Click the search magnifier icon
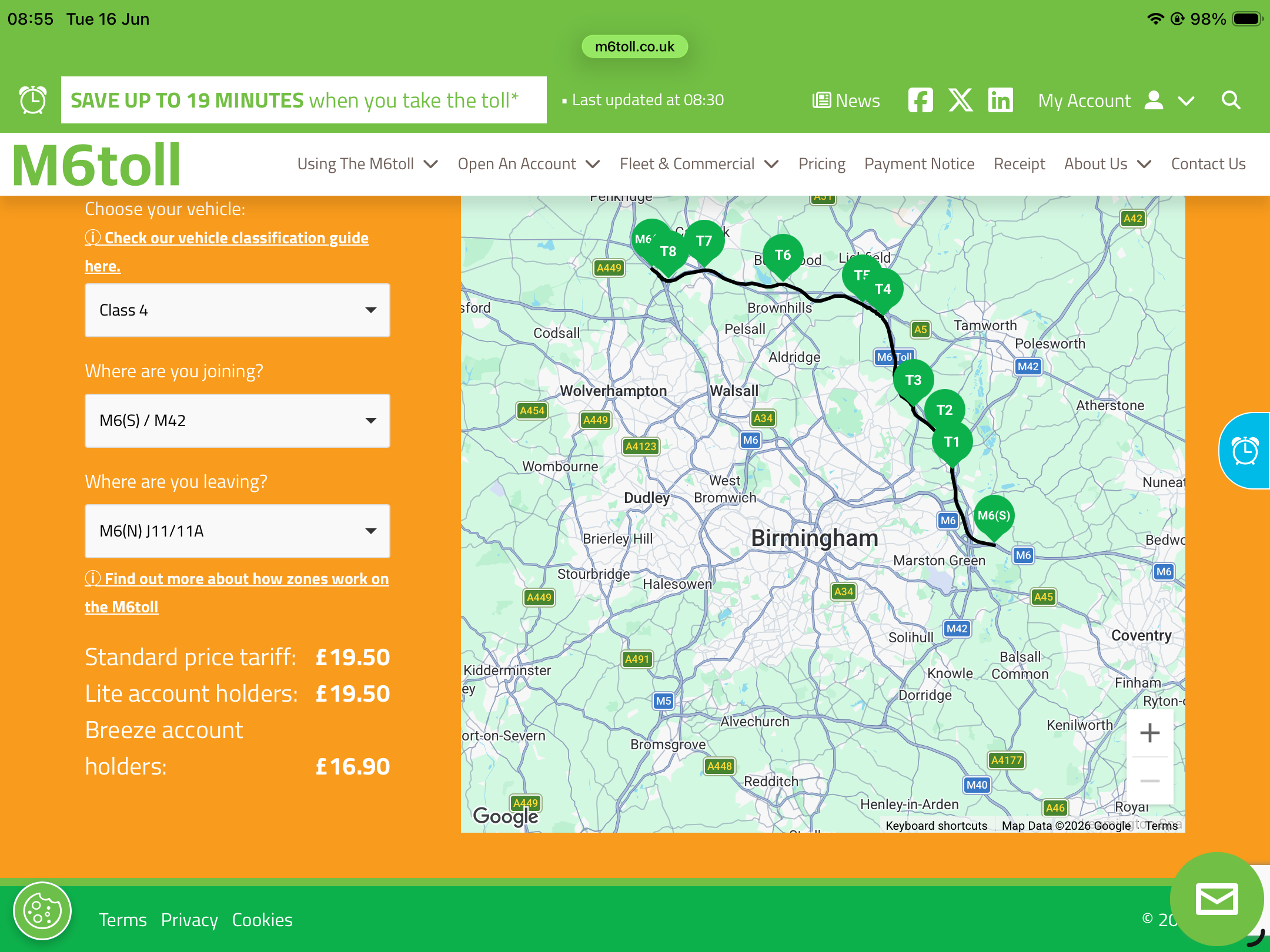Screen dimensions: 1270x952 (x=1231, y=100)
